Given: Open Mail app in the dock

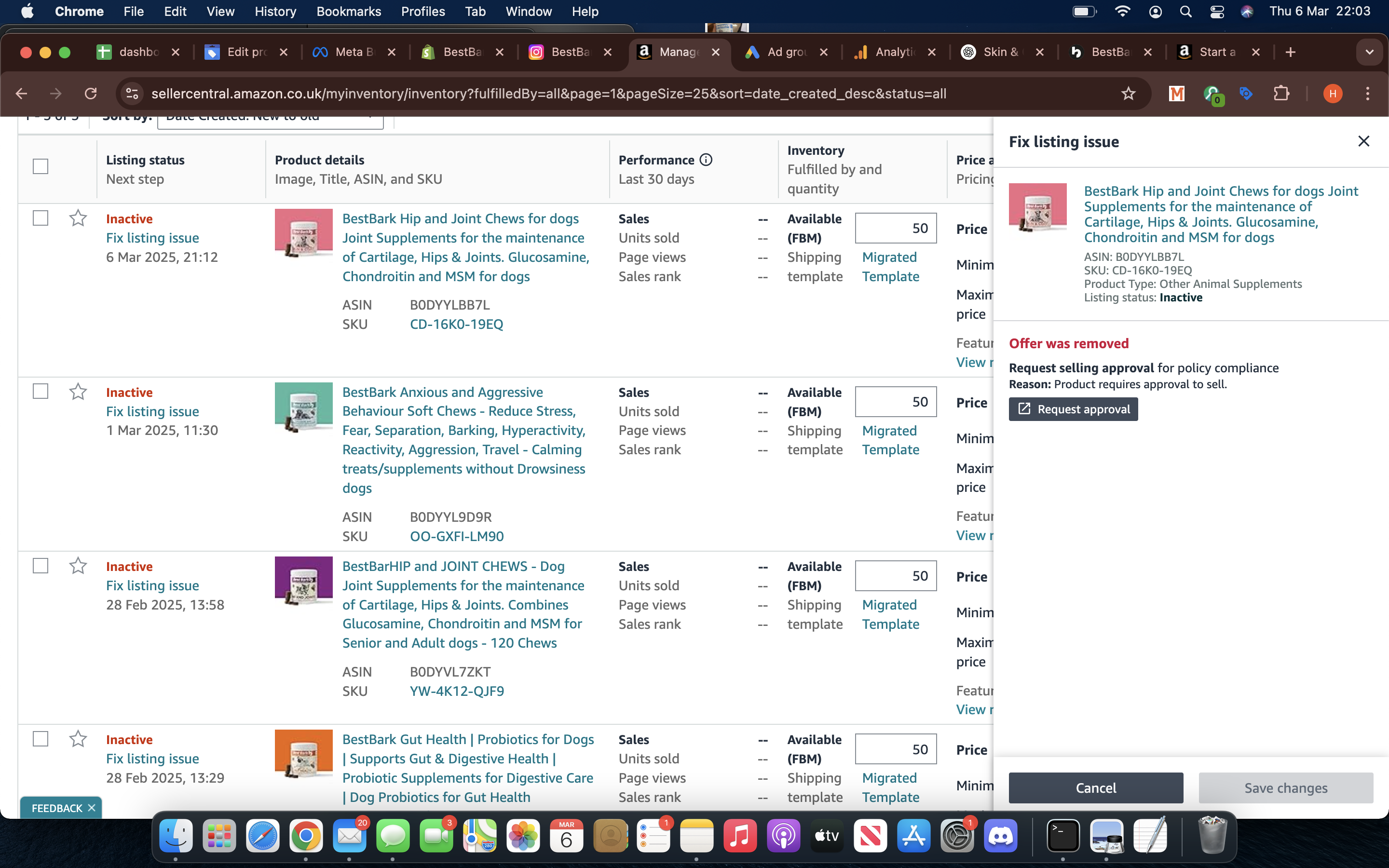Looking at the screenshot, I should 349,835.
